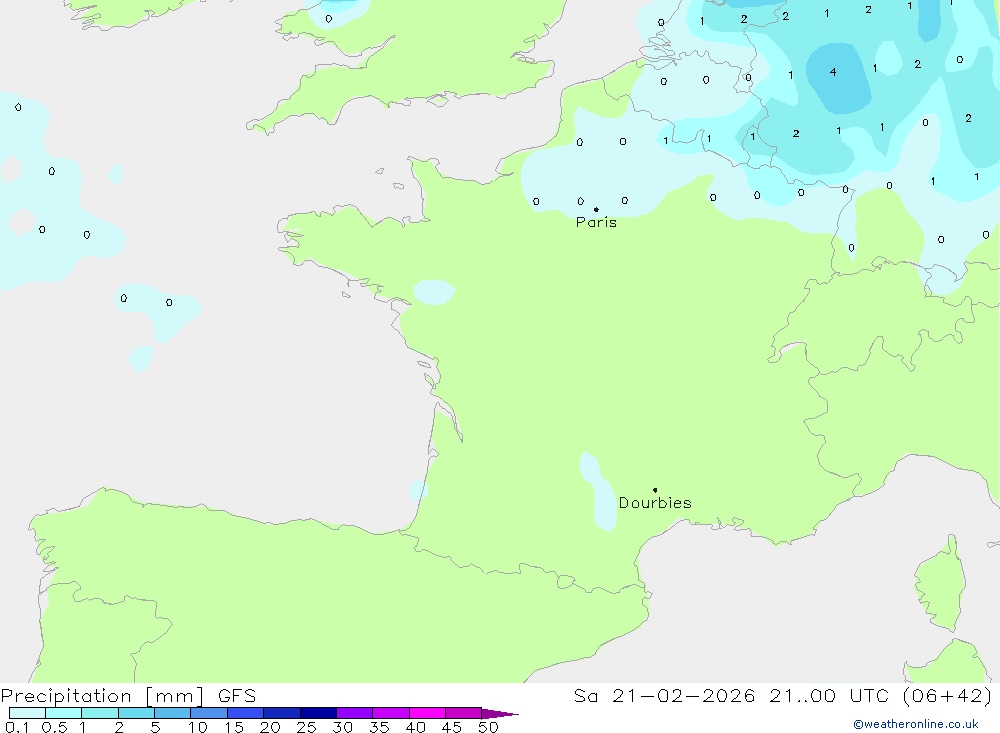1000x733 pixels.
Task: Click the weatheronline.co.uk copyright link
Action: pyautogui.click(x=916, y=724)
